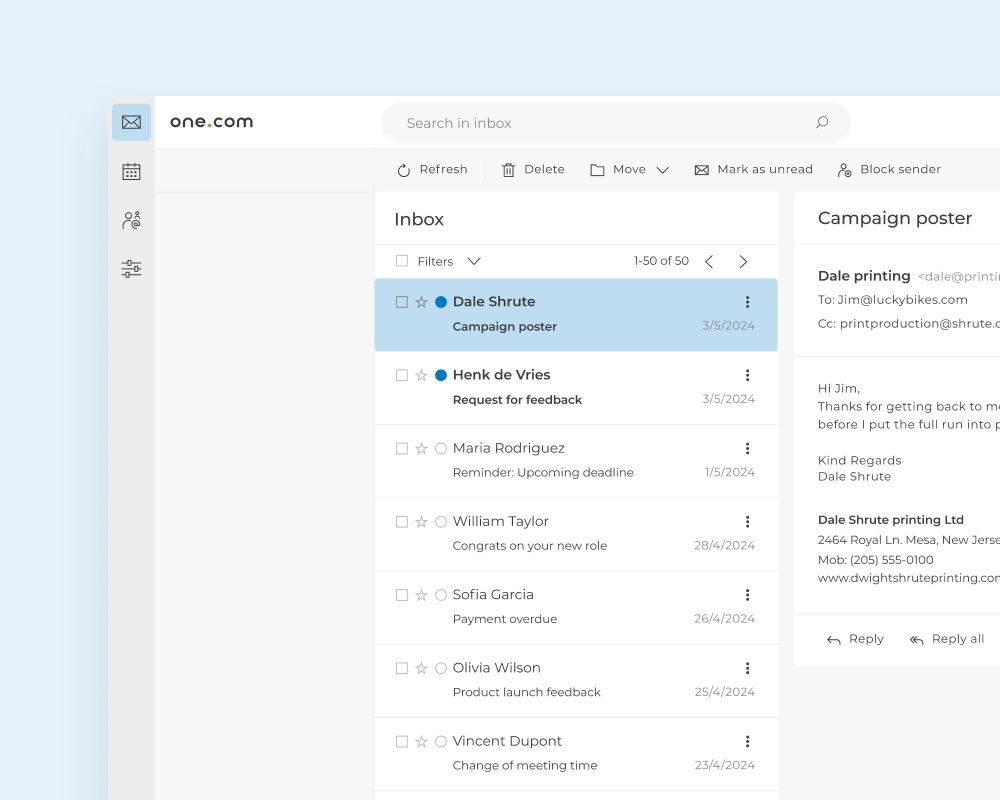Open the Product launch feedback email

(x=577, y=681)
